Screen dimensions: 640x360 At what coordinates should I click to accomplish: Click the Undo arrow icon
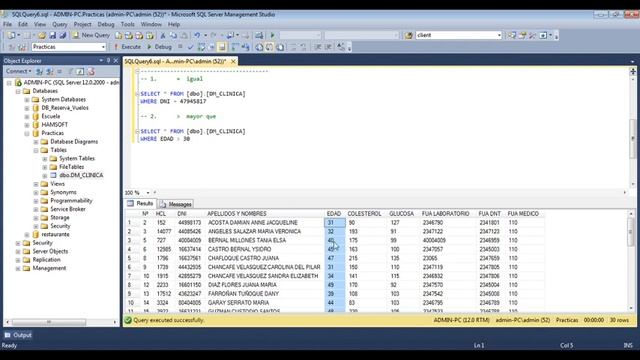click(x=197, y=36)
